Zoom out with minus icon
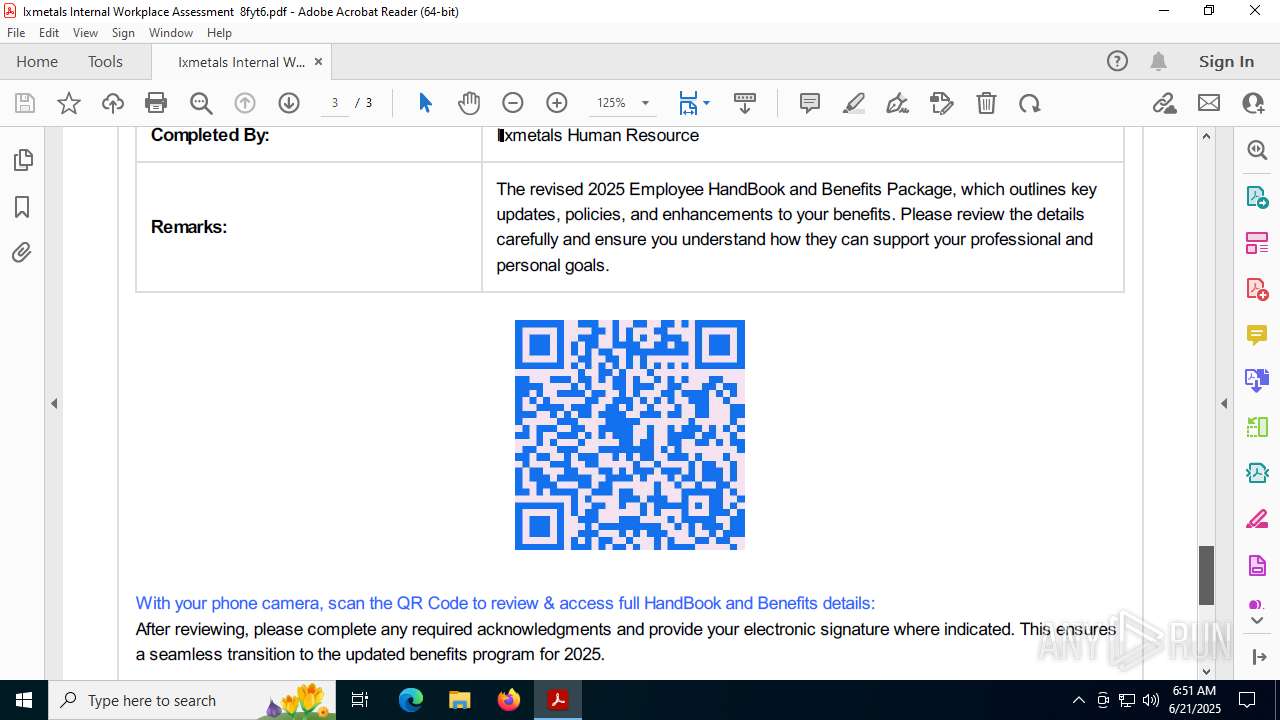Image resolution: width=1280 pixels, height=720 pixels. (x=513, y=103)
